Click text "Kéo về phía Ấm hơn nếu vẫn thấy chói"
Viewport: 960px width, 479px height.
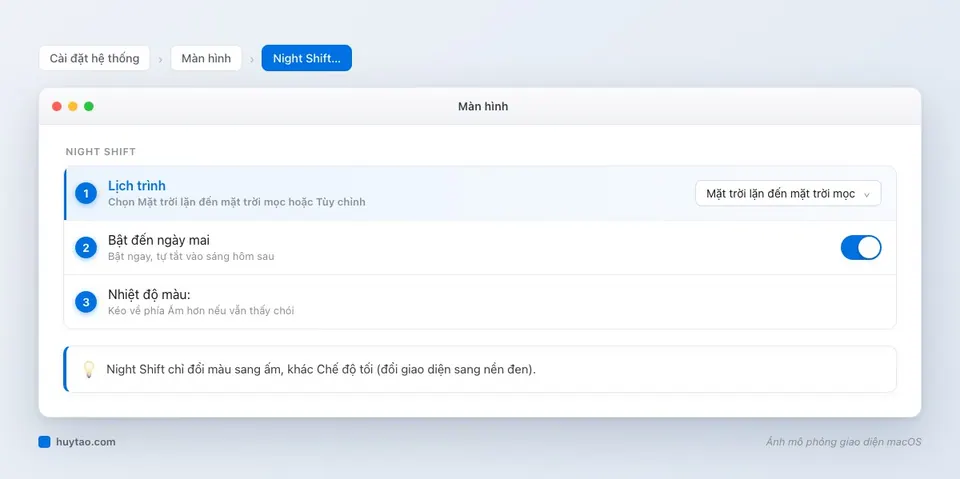click(201, 311)
